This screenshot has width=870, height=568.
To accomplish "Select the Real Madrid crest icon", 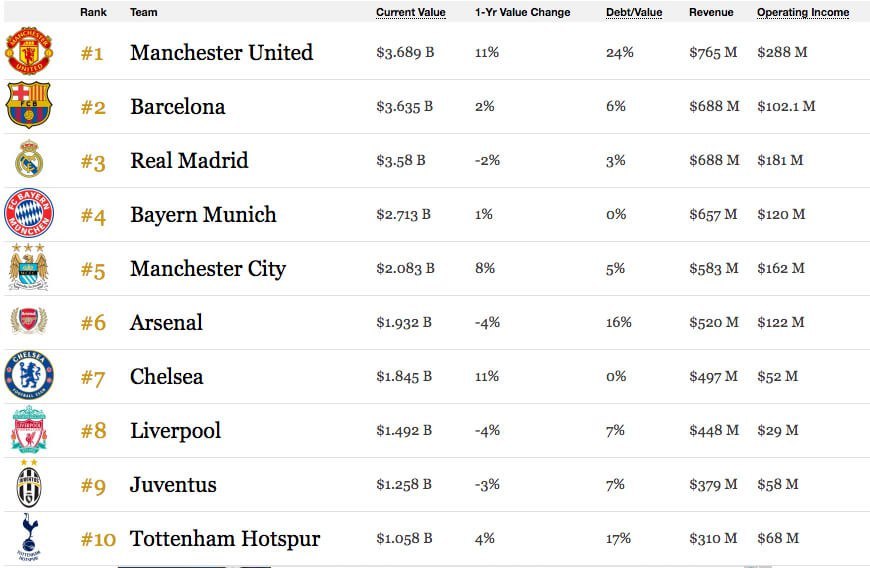I will pyautogui.click(x=29, y=160).
